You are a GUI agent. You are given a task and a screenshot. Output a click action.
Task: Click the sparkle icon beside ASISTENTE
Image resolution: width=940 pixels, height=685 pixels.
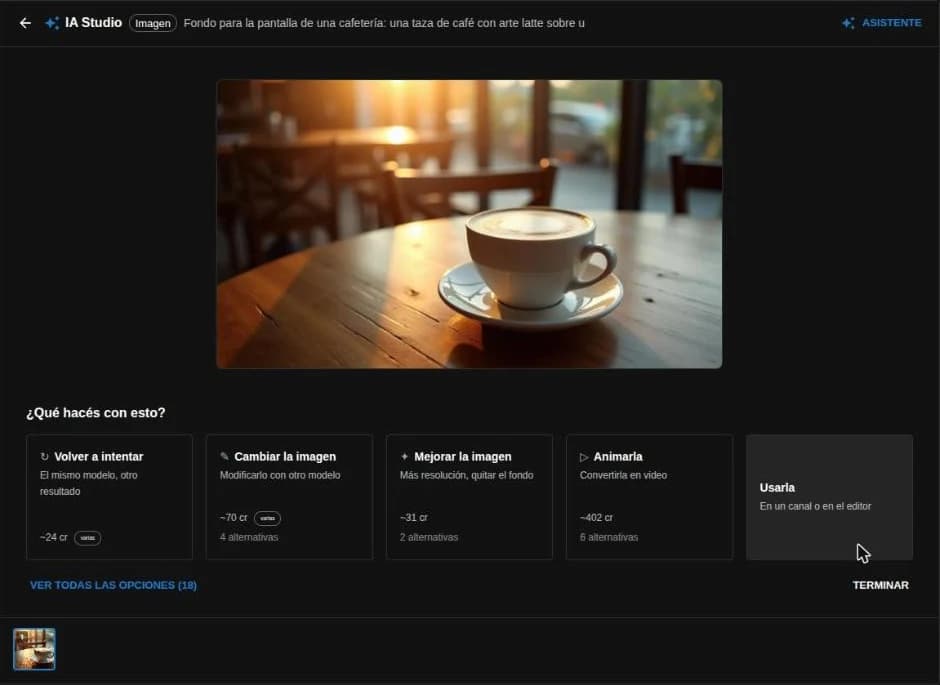(848, 23)
